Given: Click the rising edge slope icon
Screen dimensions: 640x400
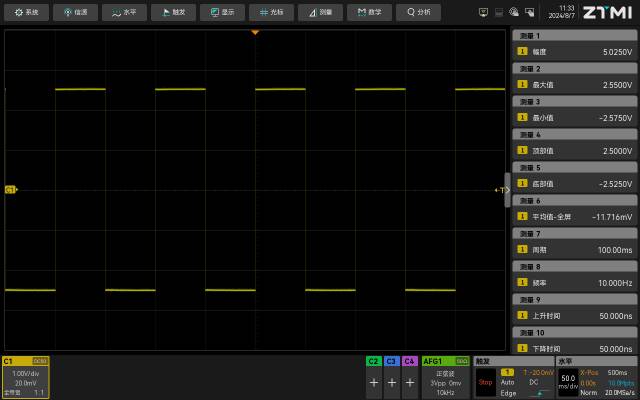Looking at the screenshot, I should (540, 393).
